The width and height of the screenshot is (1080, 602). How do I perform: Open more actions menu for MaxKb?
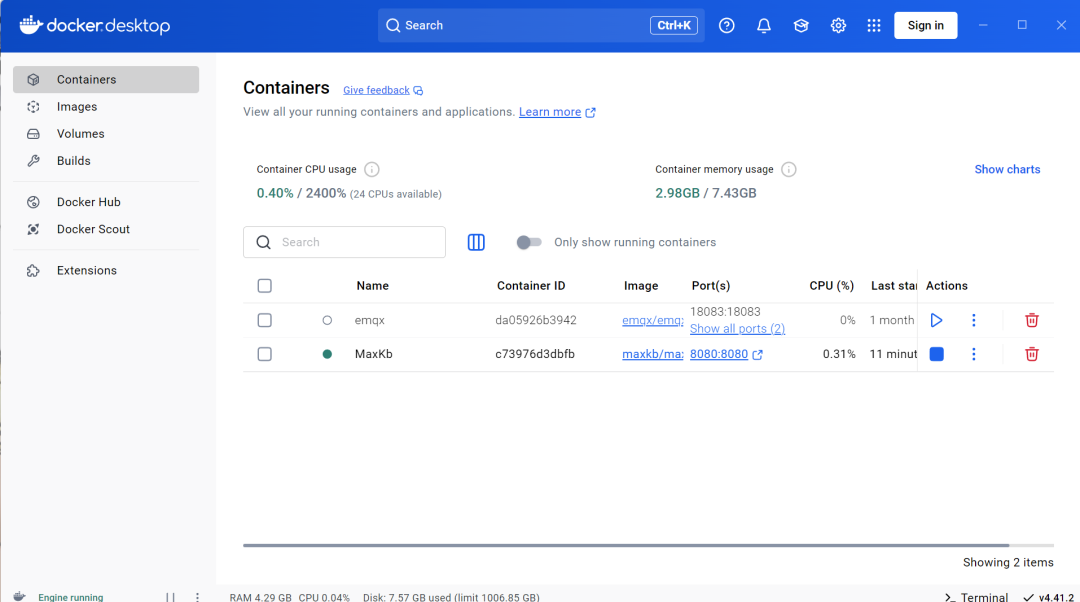tap(974, 354)
